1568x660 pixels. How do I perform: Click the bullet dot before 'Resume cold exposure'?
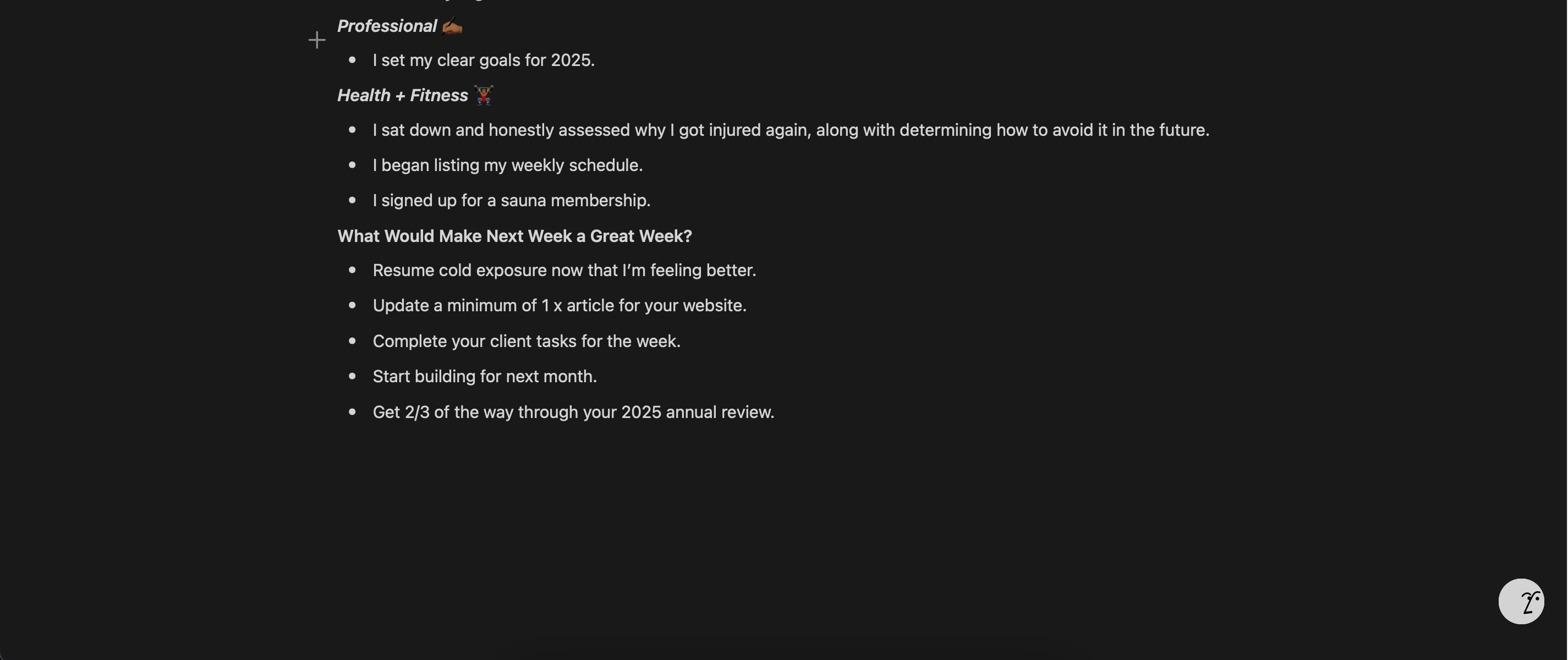(352, 270)
